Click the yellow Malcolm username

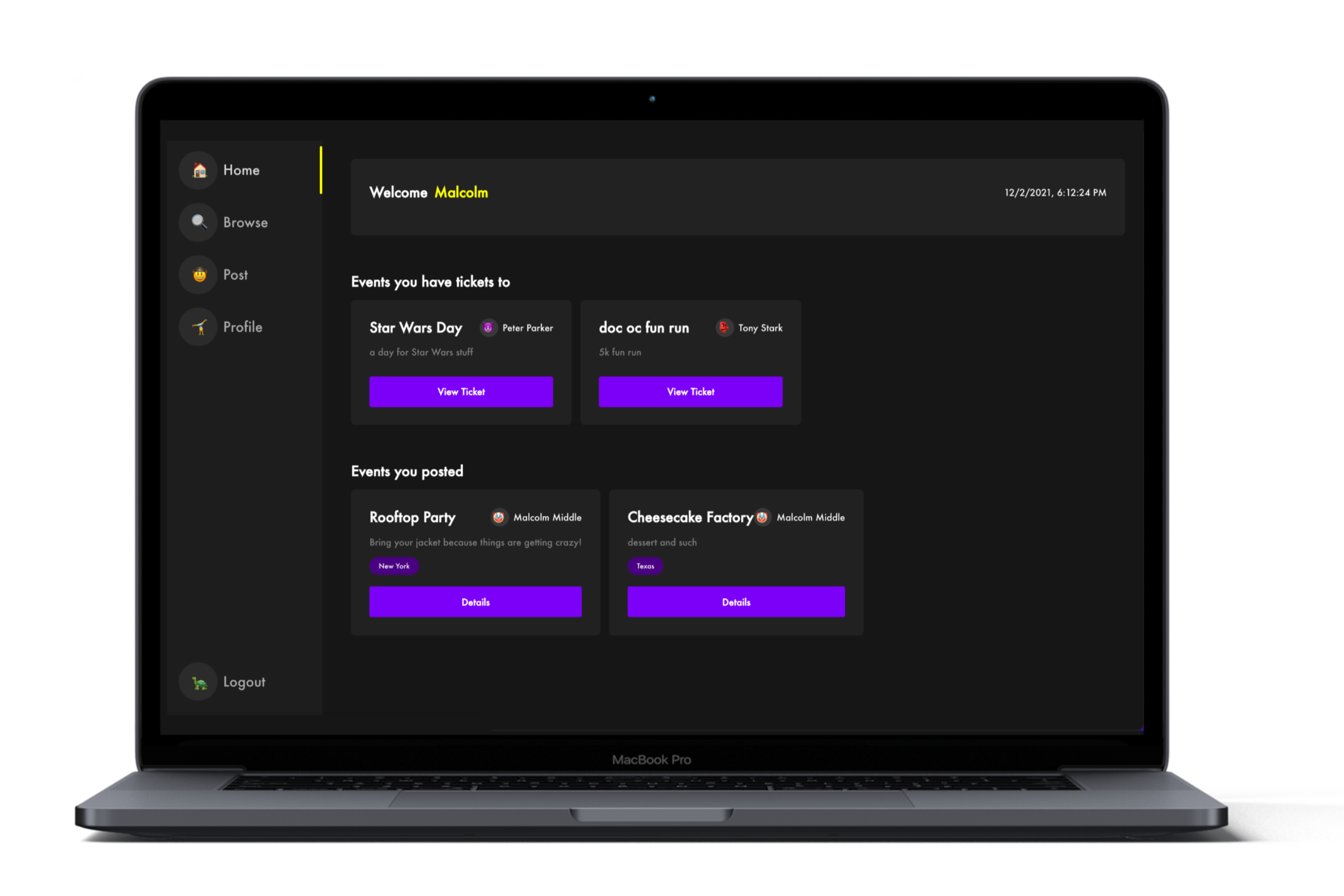pyautogui.click(x=461, y=193)
